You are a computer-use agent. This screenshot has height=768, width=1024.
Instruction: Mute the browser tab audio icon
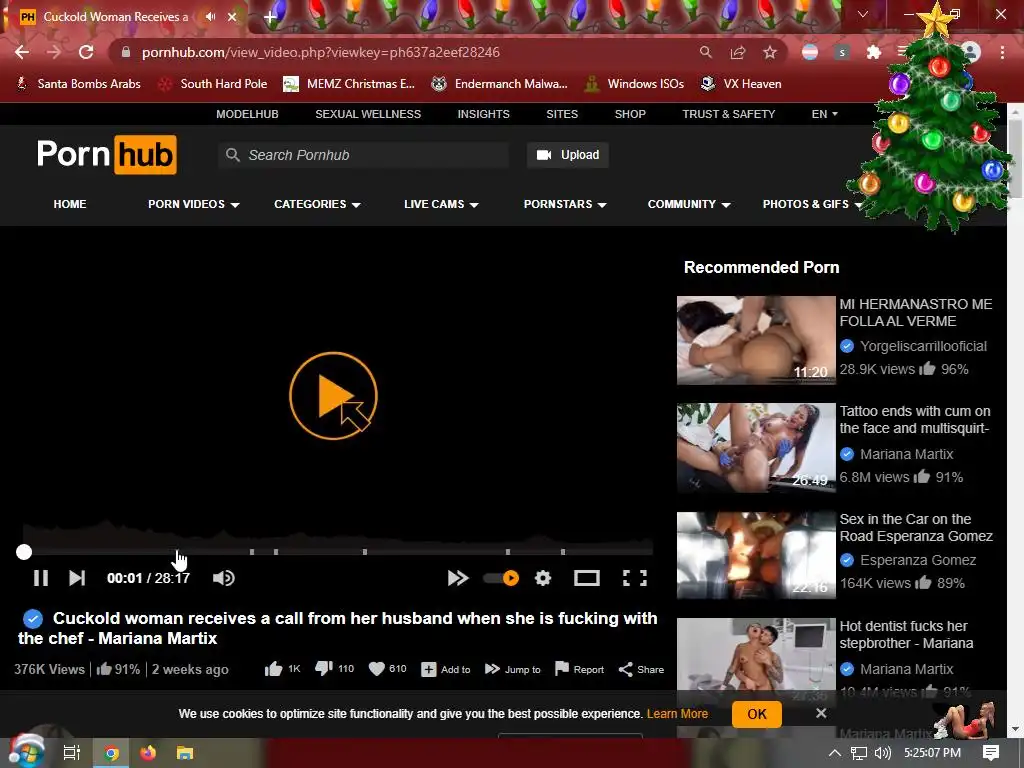coord(210,16)
